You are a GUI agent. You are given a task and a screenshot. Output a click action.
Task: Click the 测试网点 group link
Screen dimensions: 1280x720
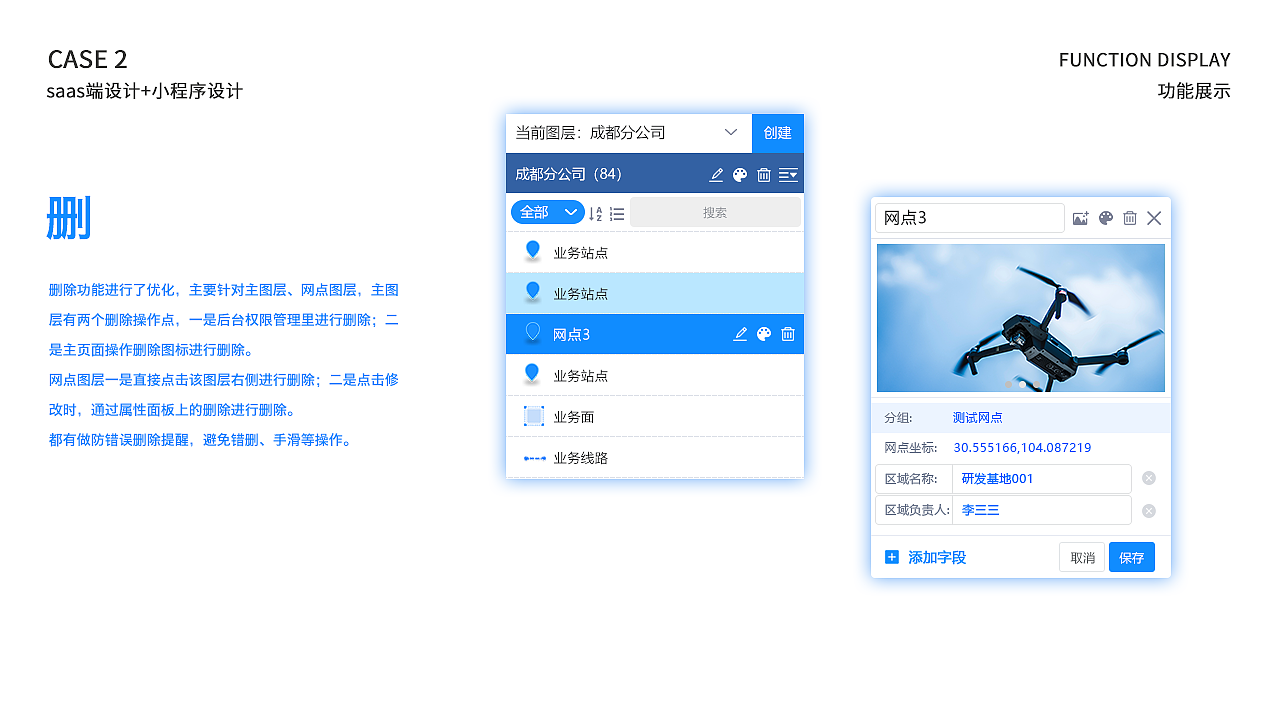pos(977,417)
